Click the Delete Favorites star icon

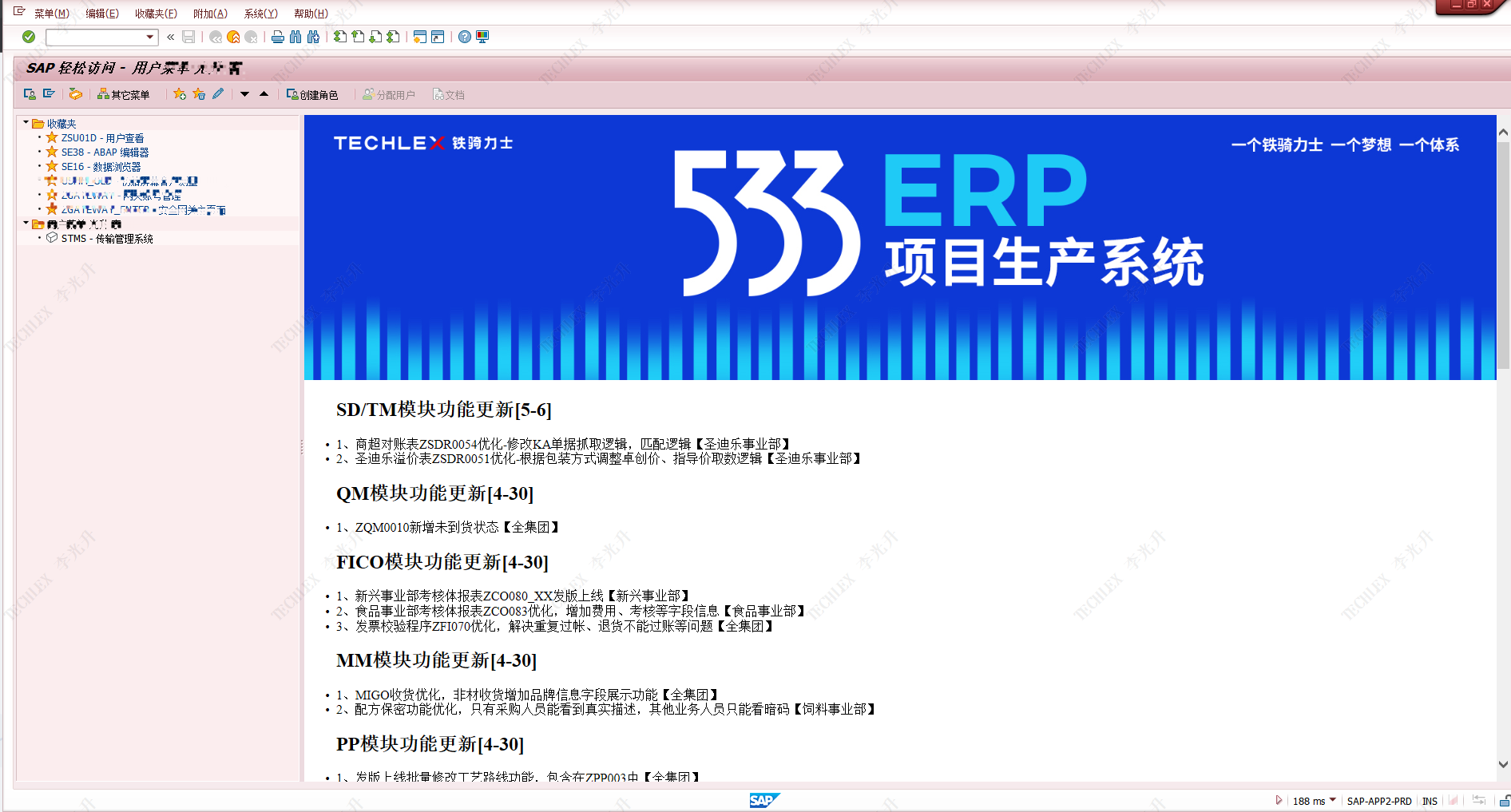(x=199, y=94)
